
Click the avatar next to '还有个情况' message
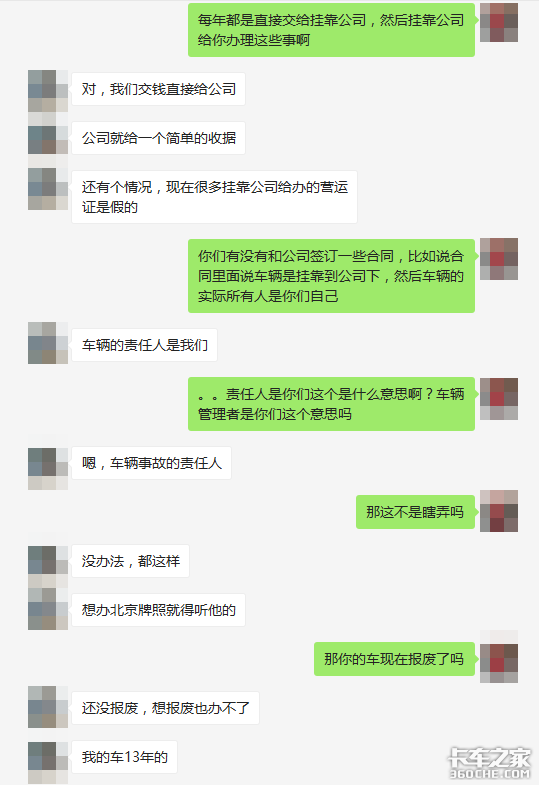coord(48,189)
